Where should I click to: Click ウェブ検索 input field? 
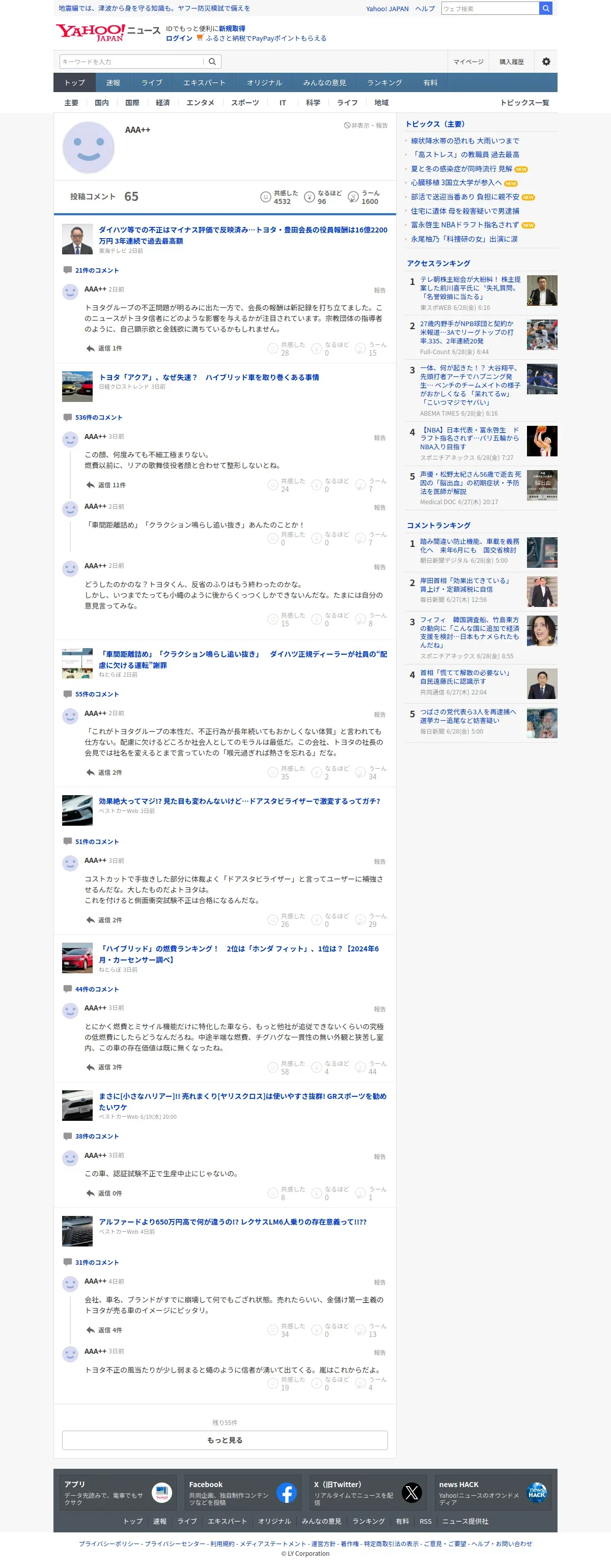490,9
